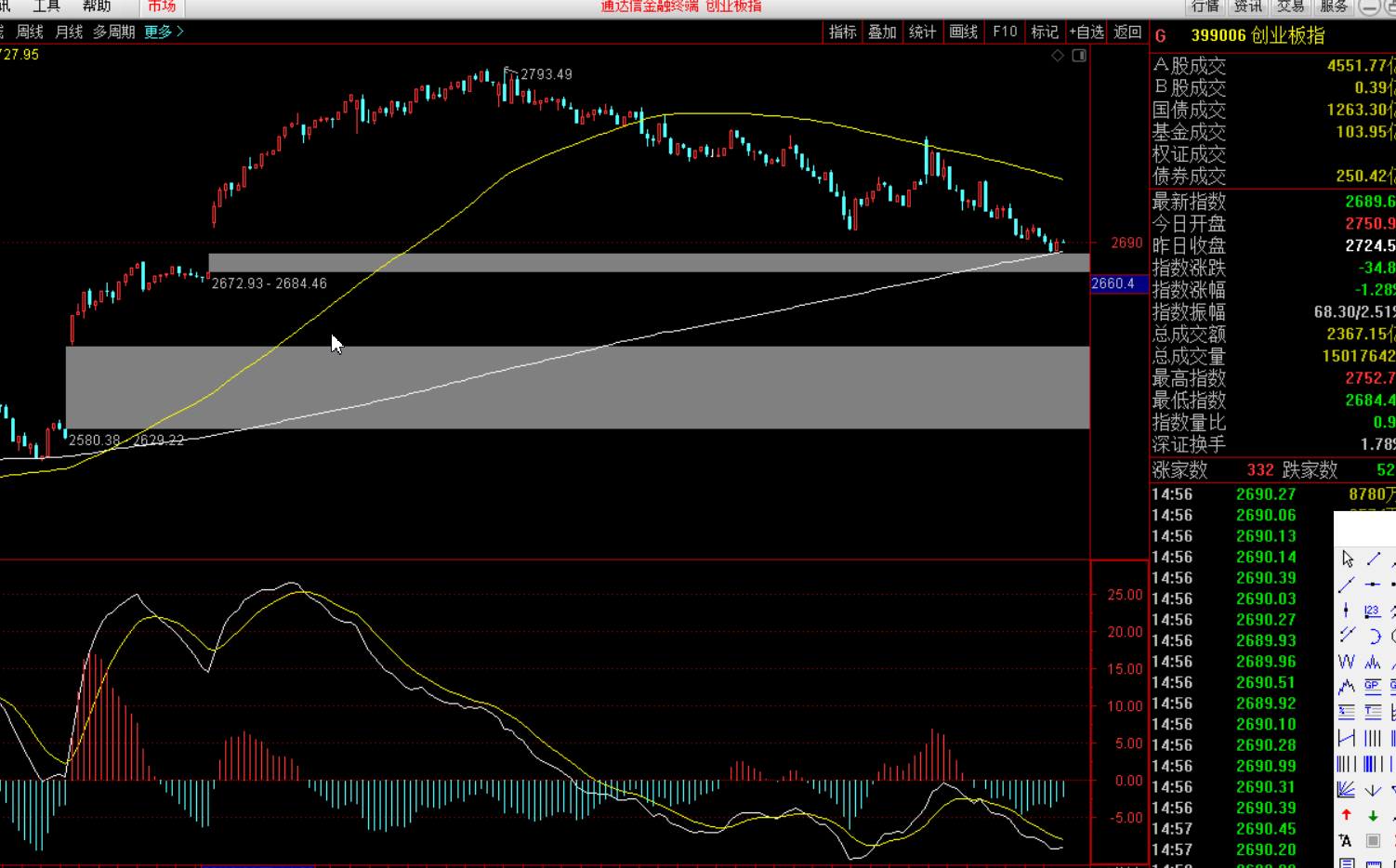
Task: Click the 2660.4 price marker on axis
Action: coord(1113,283)
